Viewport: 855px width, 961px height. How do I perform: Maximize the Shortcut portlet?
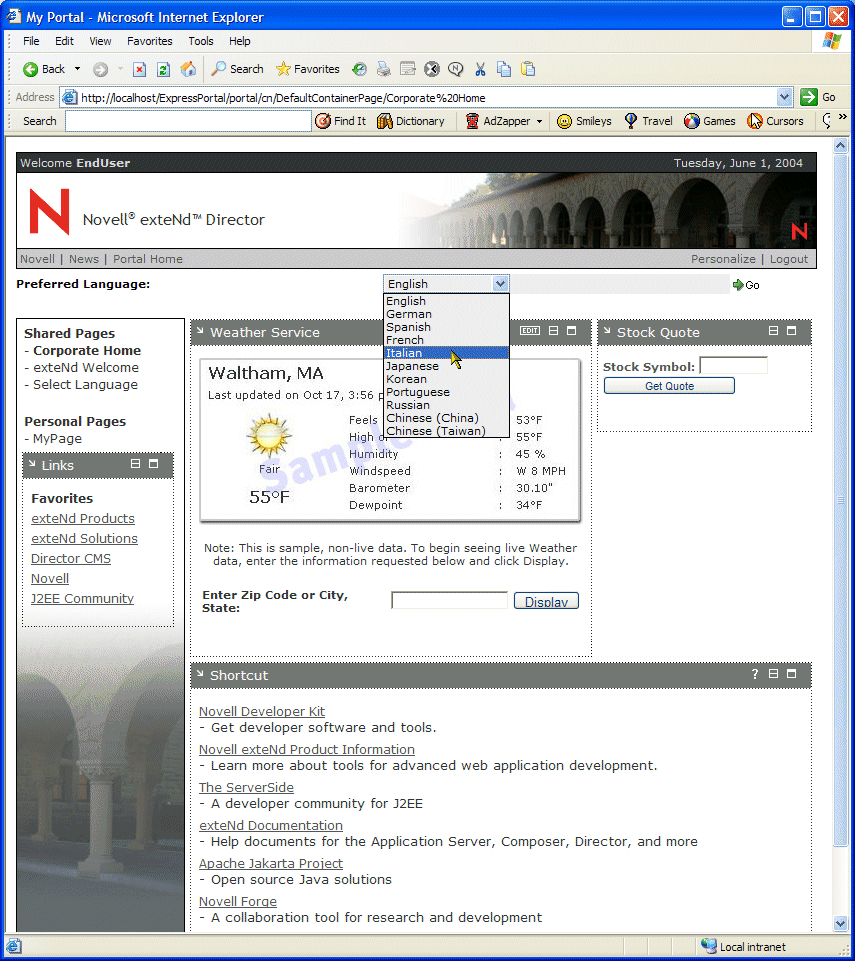click(792, 674)
